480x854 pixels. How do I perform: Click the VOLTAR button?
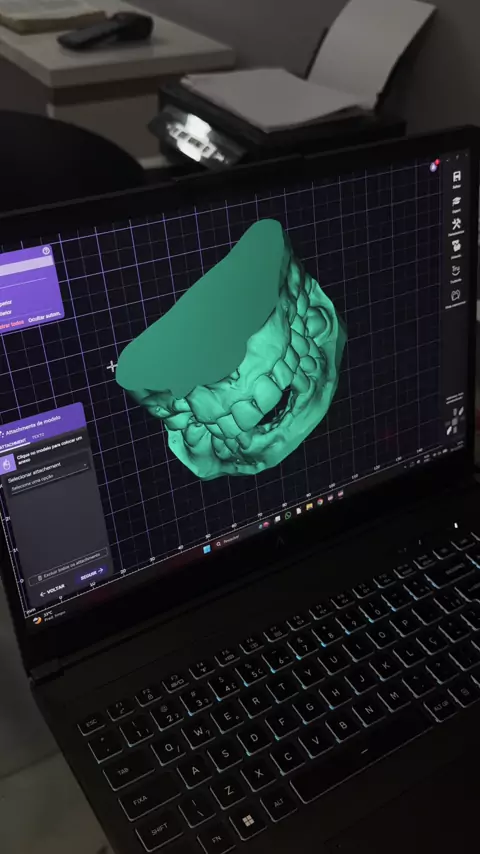click(x=52, y=590)
